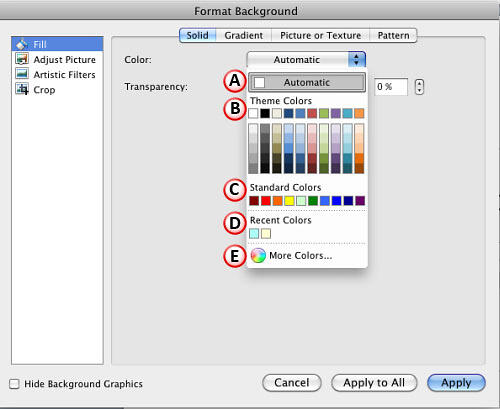Select the yellow standard color
Image resolution: width=500 pixels, height=409 pixels.
click(x=289, y=201)
